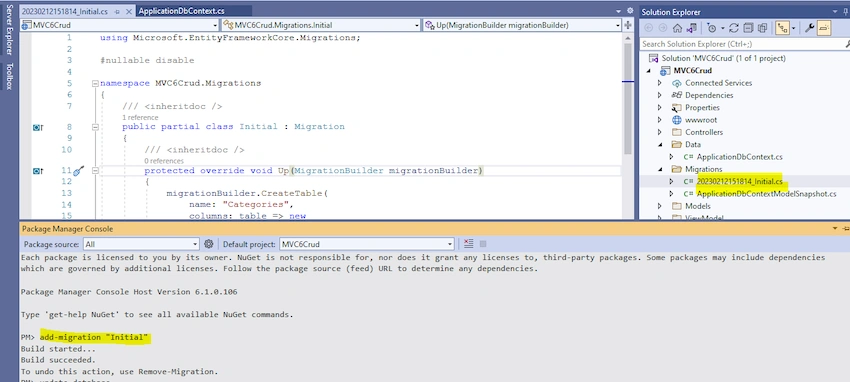The height and width of the screenshot is (382, 850).
Task: Click the editor vertical scrollbar thumb
Action: pyautogui.click(x=628, y=100)
